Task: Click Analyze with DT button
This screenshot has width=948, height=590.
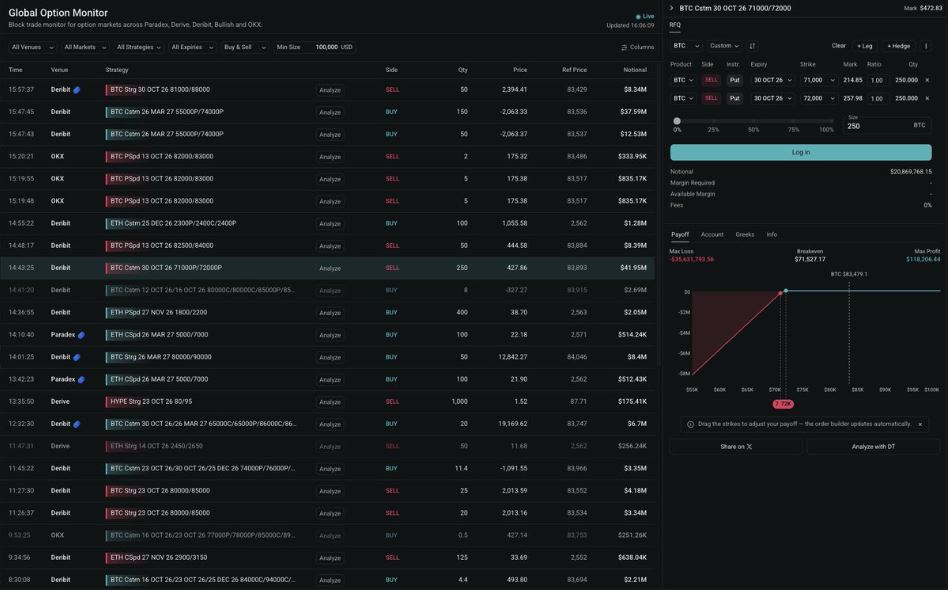Action: (873, 447)
